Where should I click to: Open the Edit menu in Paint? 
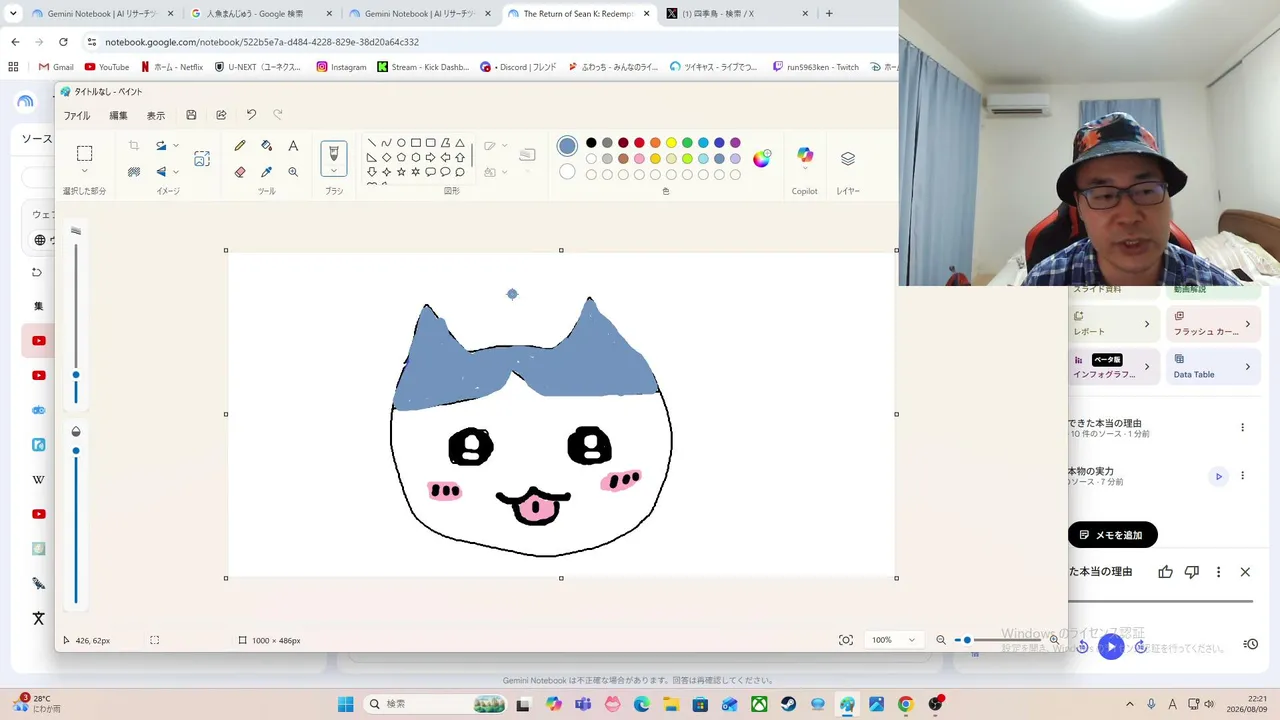click(118, 116)
